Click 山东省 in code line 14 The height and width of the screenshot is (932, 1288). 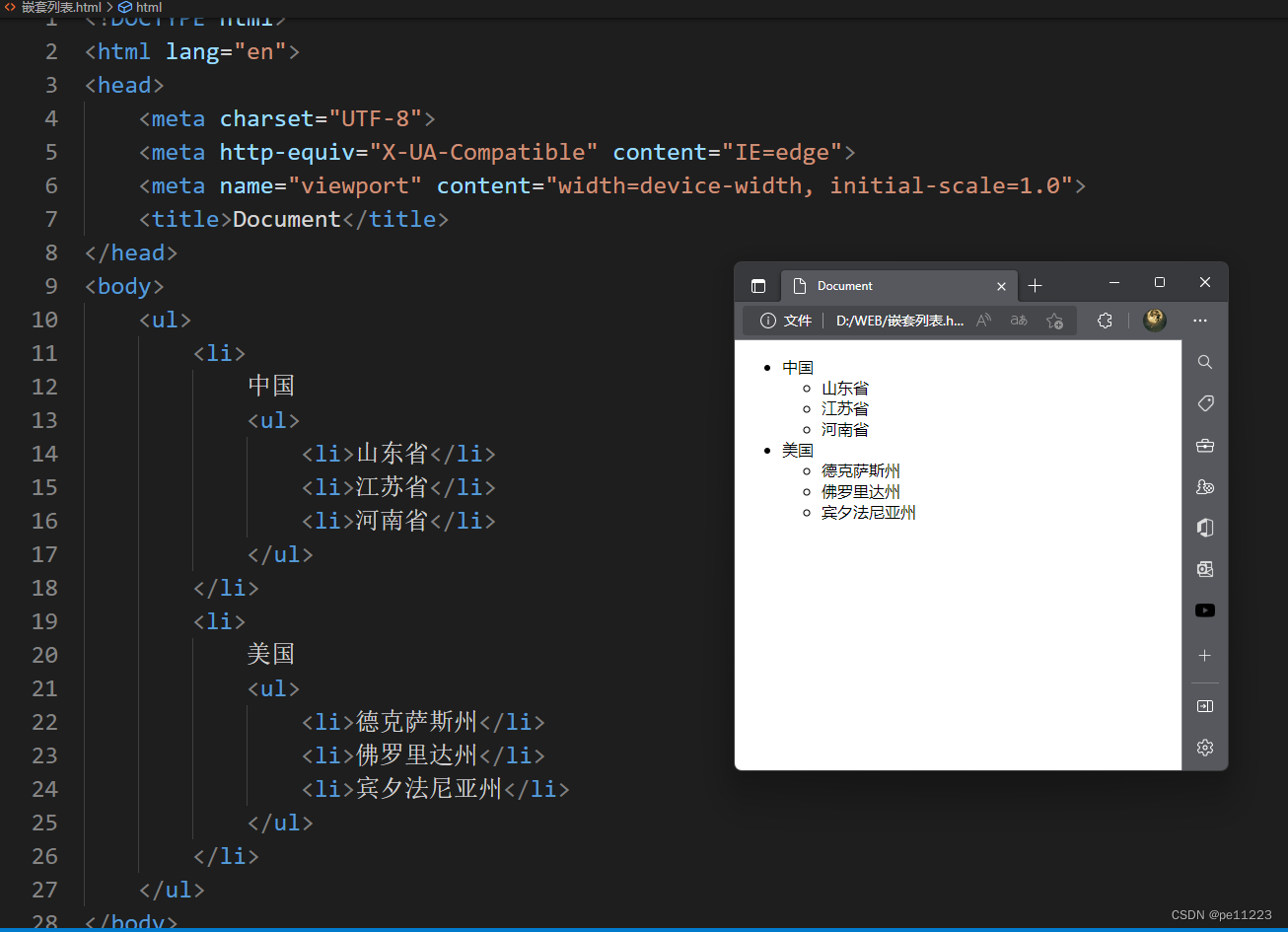392,453
